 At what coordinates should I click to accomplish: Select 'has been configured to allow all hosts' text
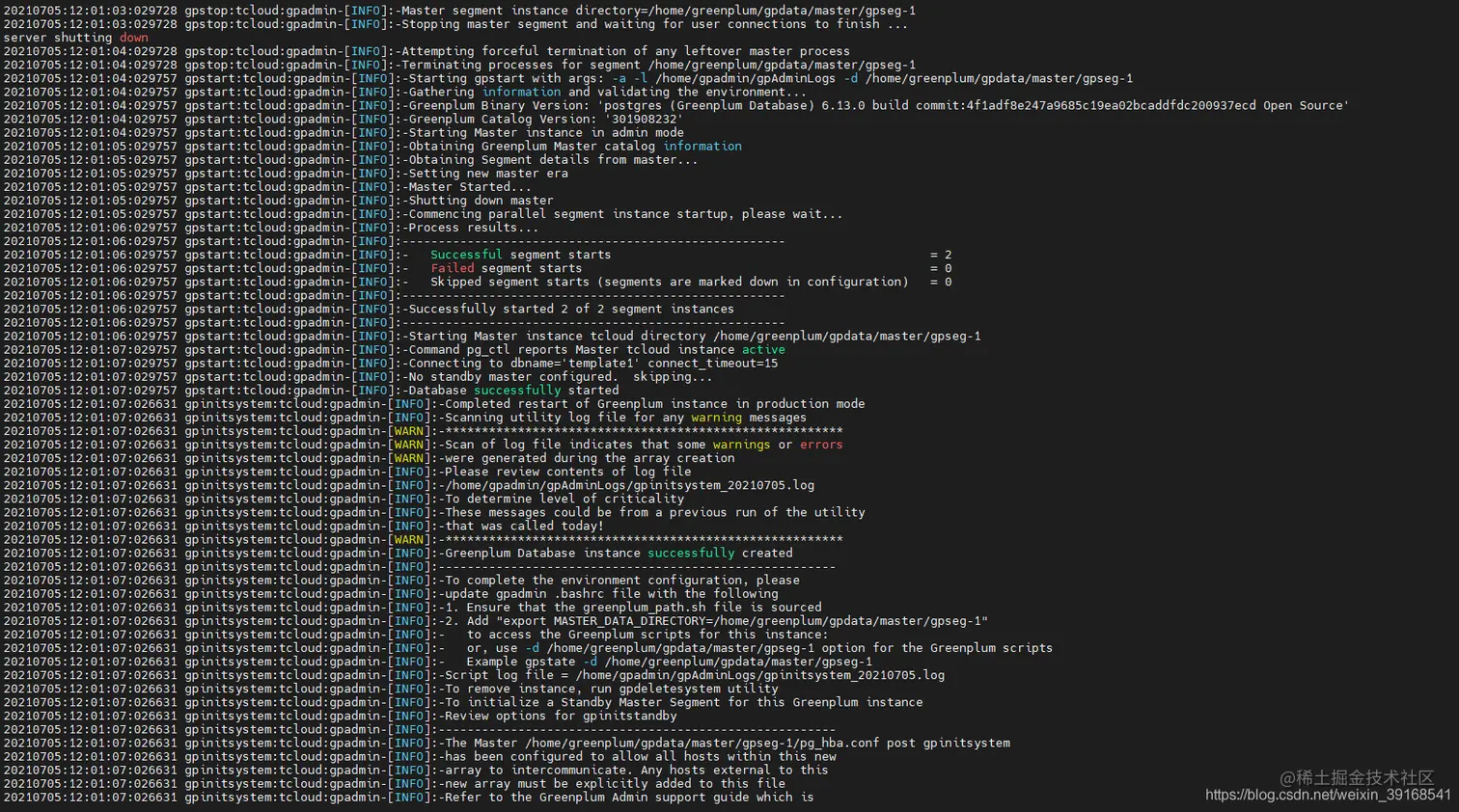point(582,756)
